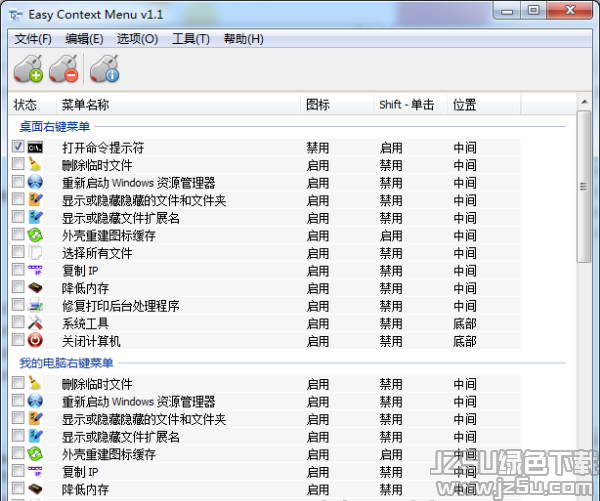Viewport: 600px width, 501px height.
Task: Click the blue globe icon in 我的电脑右键菜单
Action: tap(35, 401)
